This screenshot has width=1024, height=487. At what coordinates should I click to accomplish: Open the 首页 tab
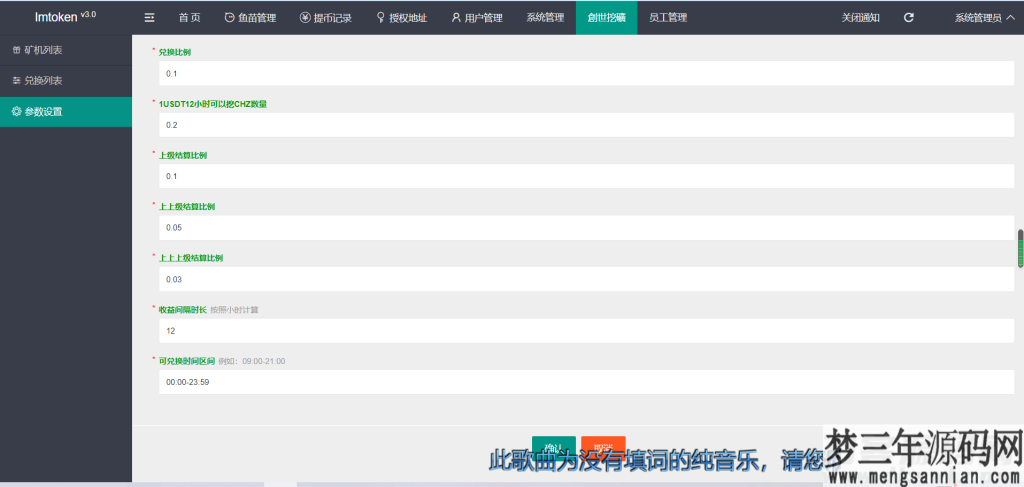189,18
